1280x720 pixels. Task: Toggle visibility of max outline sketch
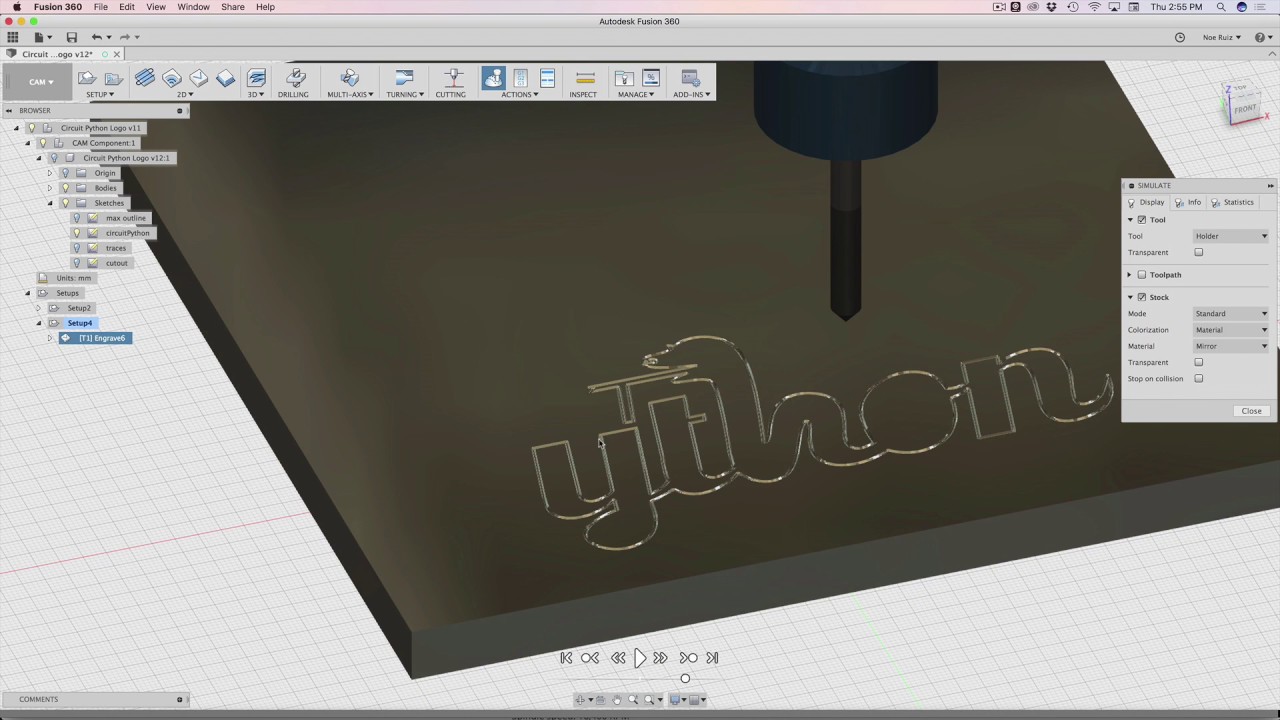(77, 218)
